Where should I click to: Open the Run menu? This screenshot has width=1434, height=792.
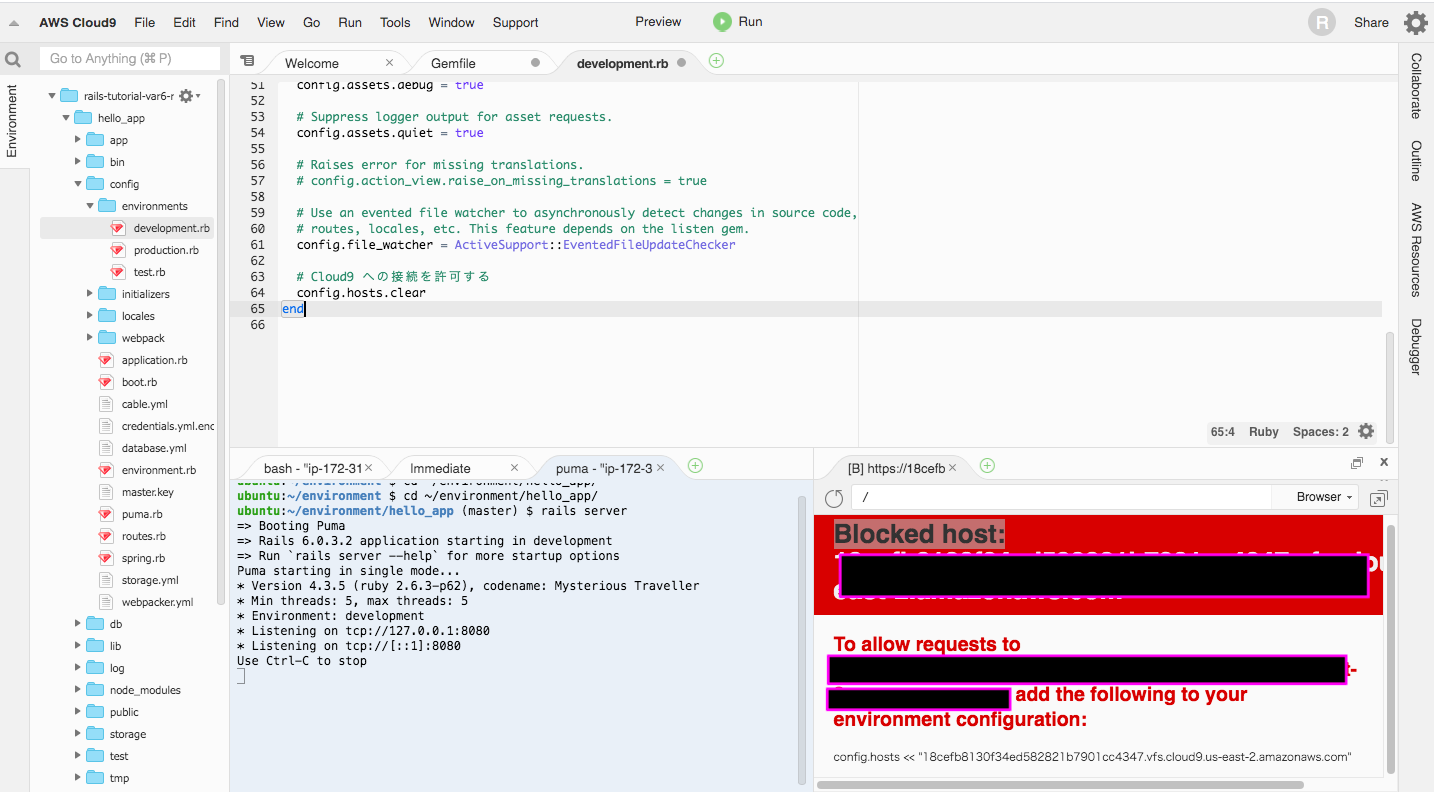350,22
